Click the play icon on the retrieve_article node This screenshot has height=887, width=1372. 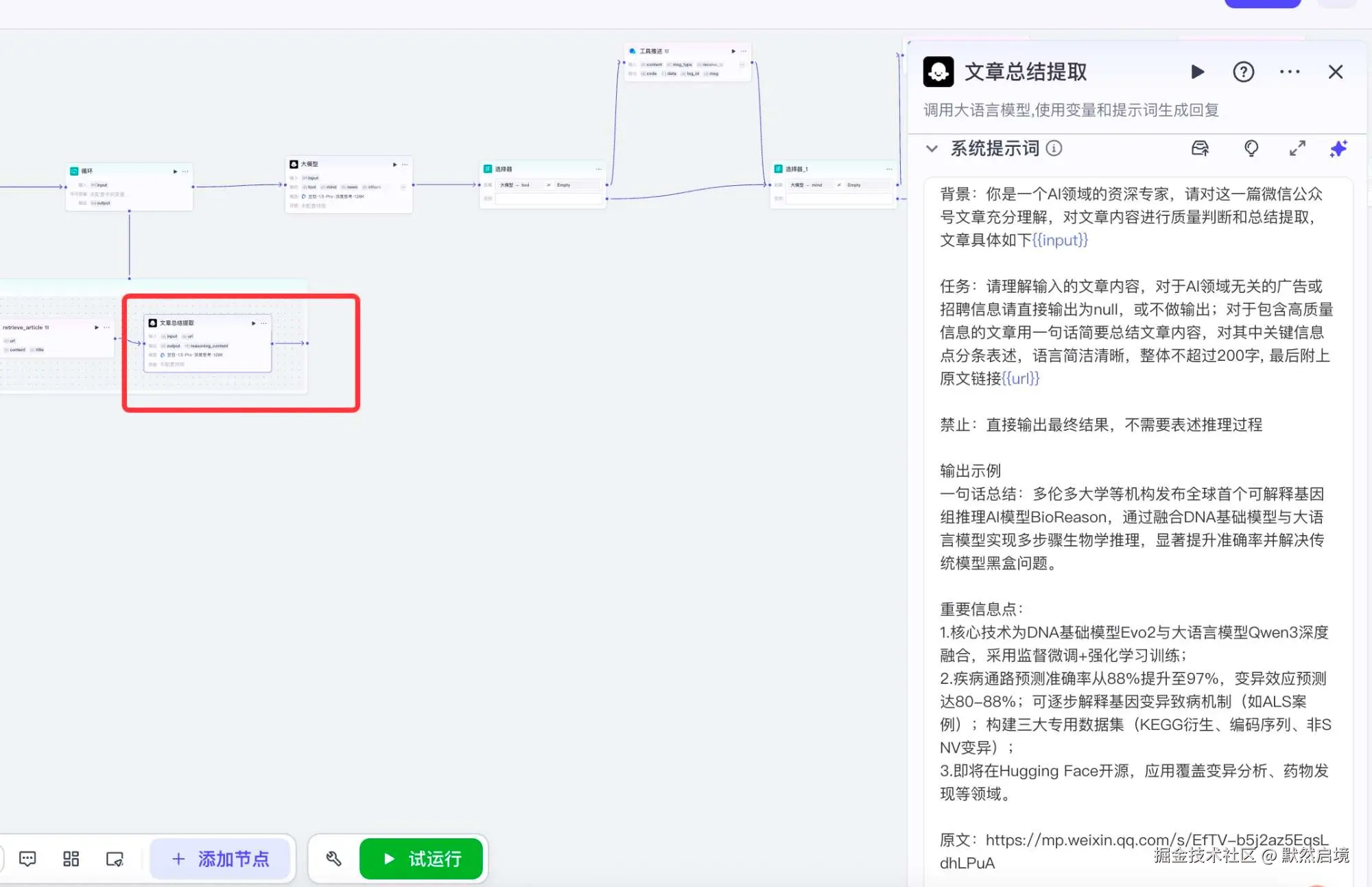tap(96, 327)
